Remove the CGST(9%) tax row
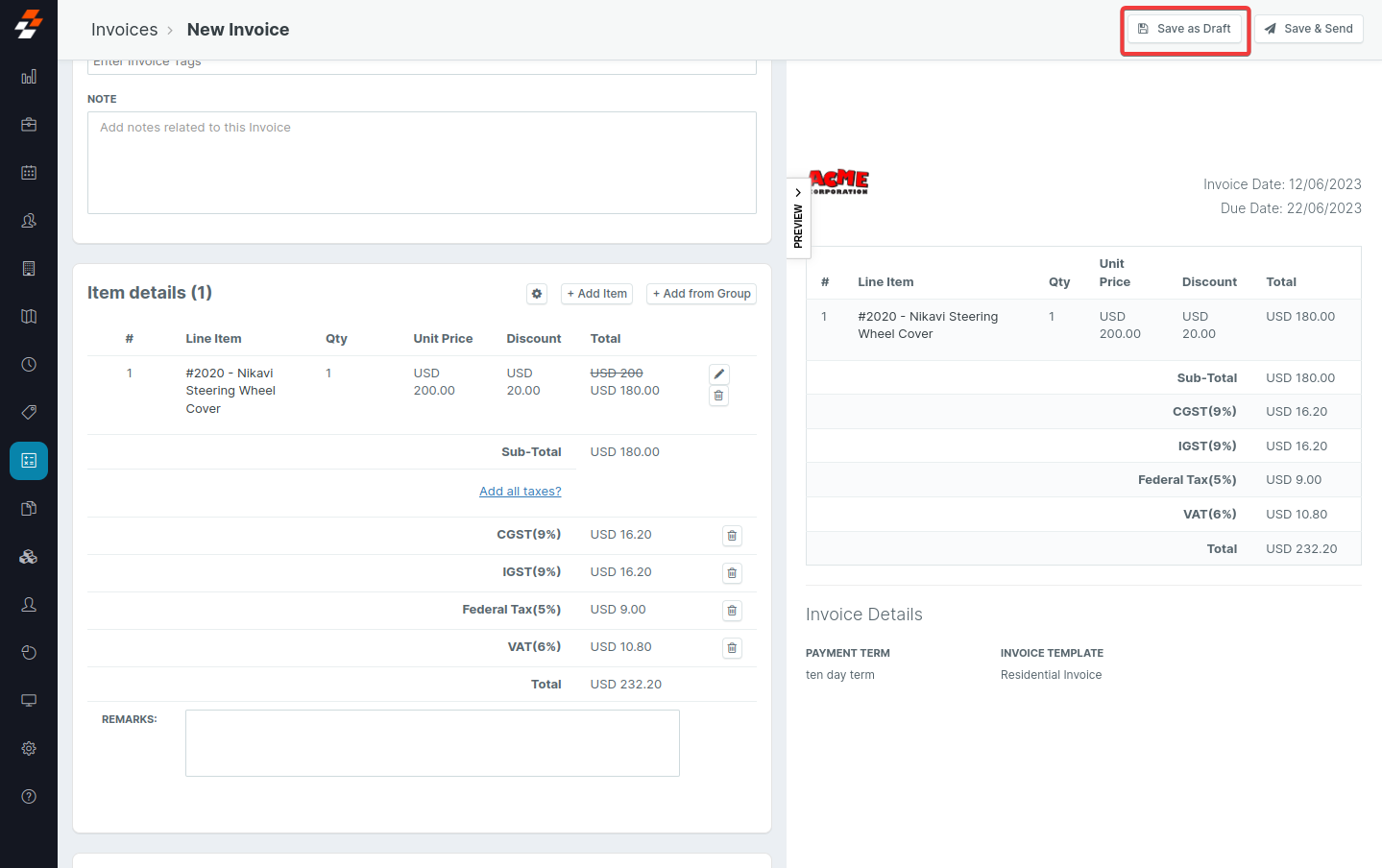 (732, 536)
